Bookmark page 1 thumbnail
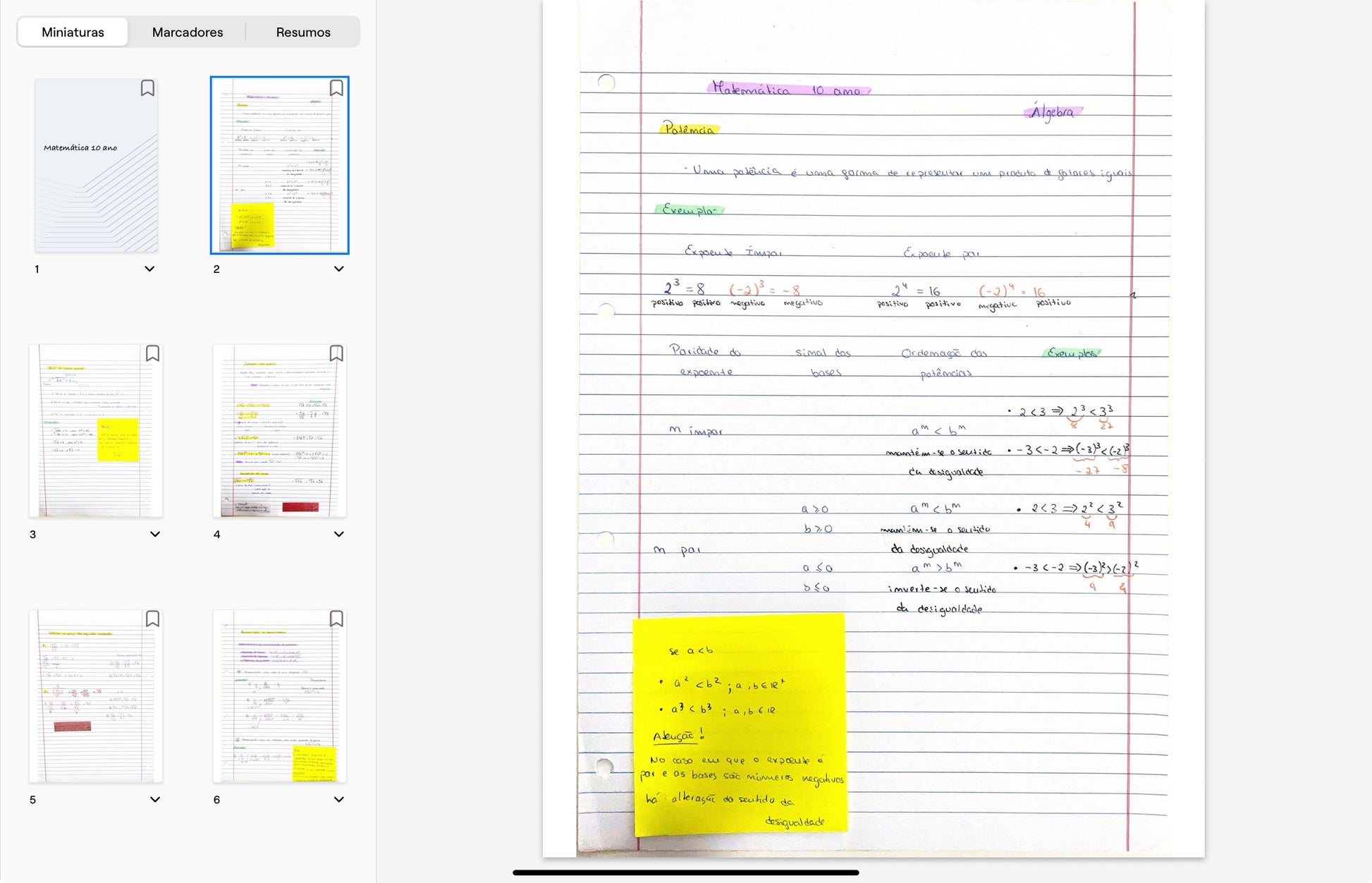This screenshot has width=1372, height=883. point(147,88)
